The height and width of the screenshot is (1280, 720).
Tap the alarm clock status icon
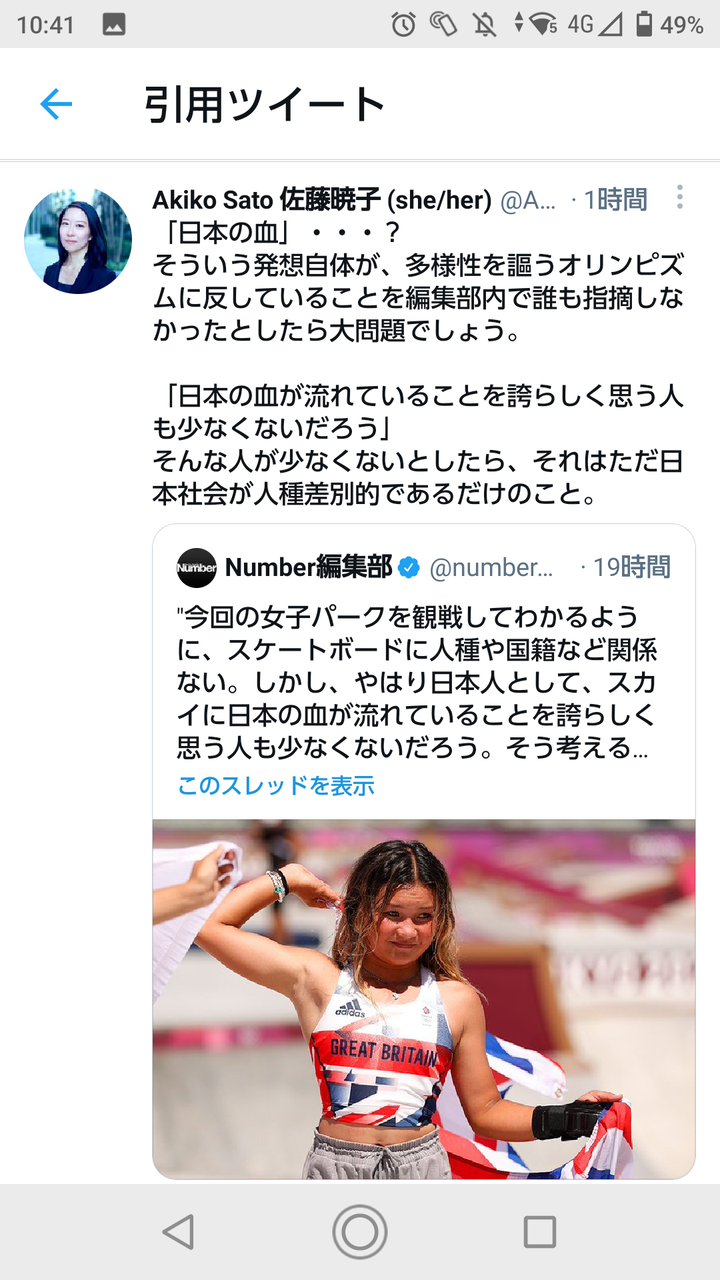[403, 25]
